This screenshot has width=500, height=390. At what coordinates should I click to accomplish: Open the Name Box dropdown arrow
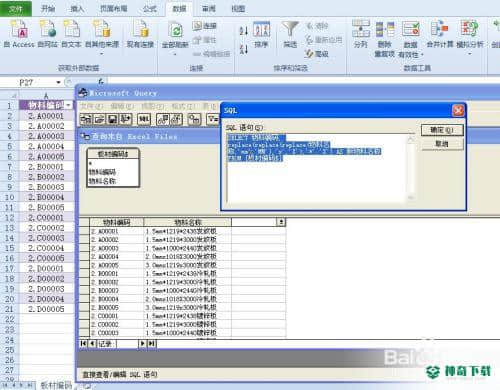(x=58, y=82)
